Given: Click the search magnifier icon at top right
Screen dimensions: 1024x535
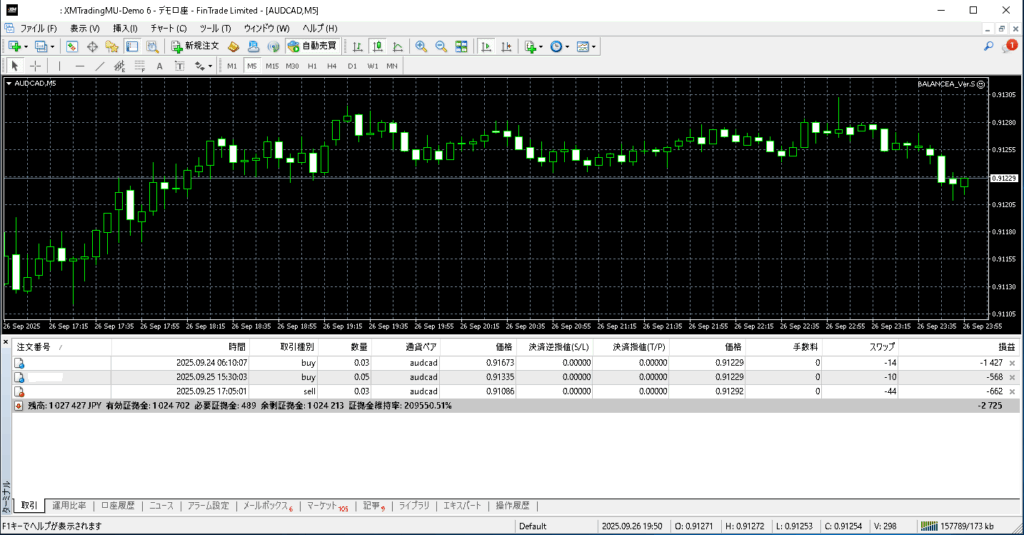Looking at the screenshot, I should coord(989,46).
